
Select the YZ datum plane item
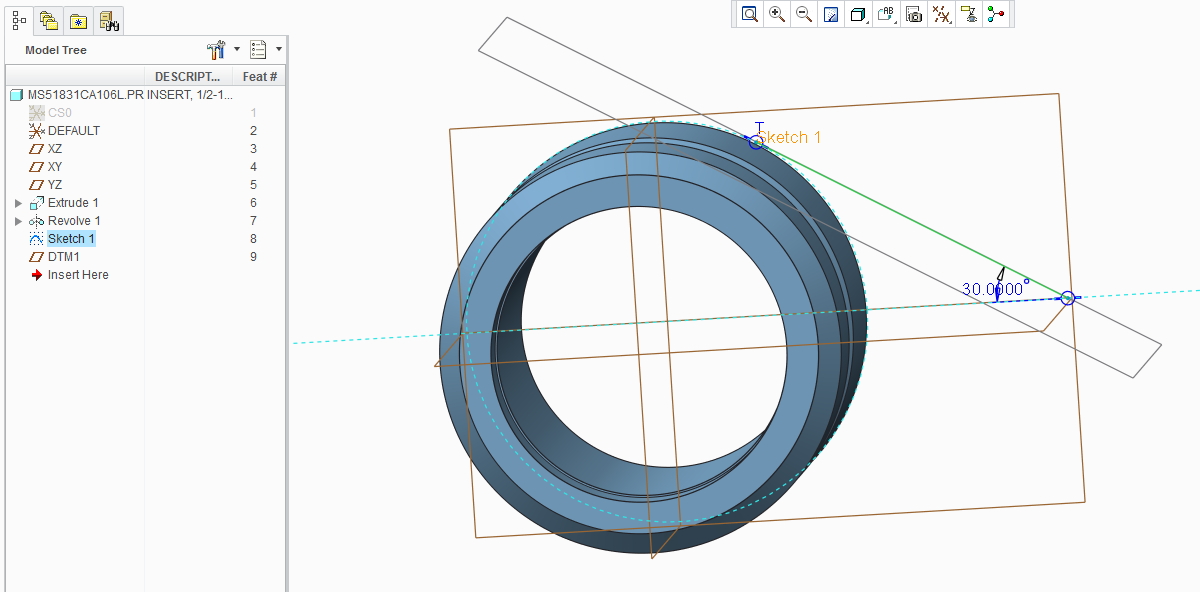pyautogui.click(x=46, y=185)
